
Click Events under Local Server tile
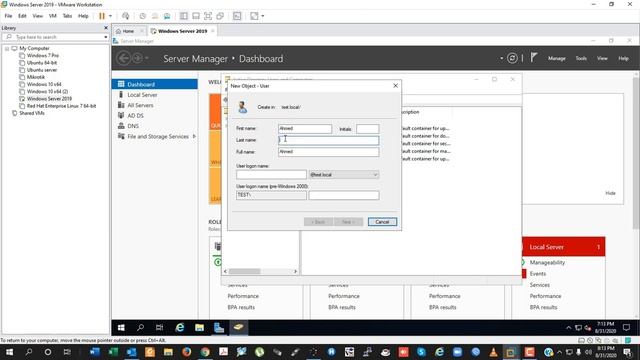coord(538,274)
